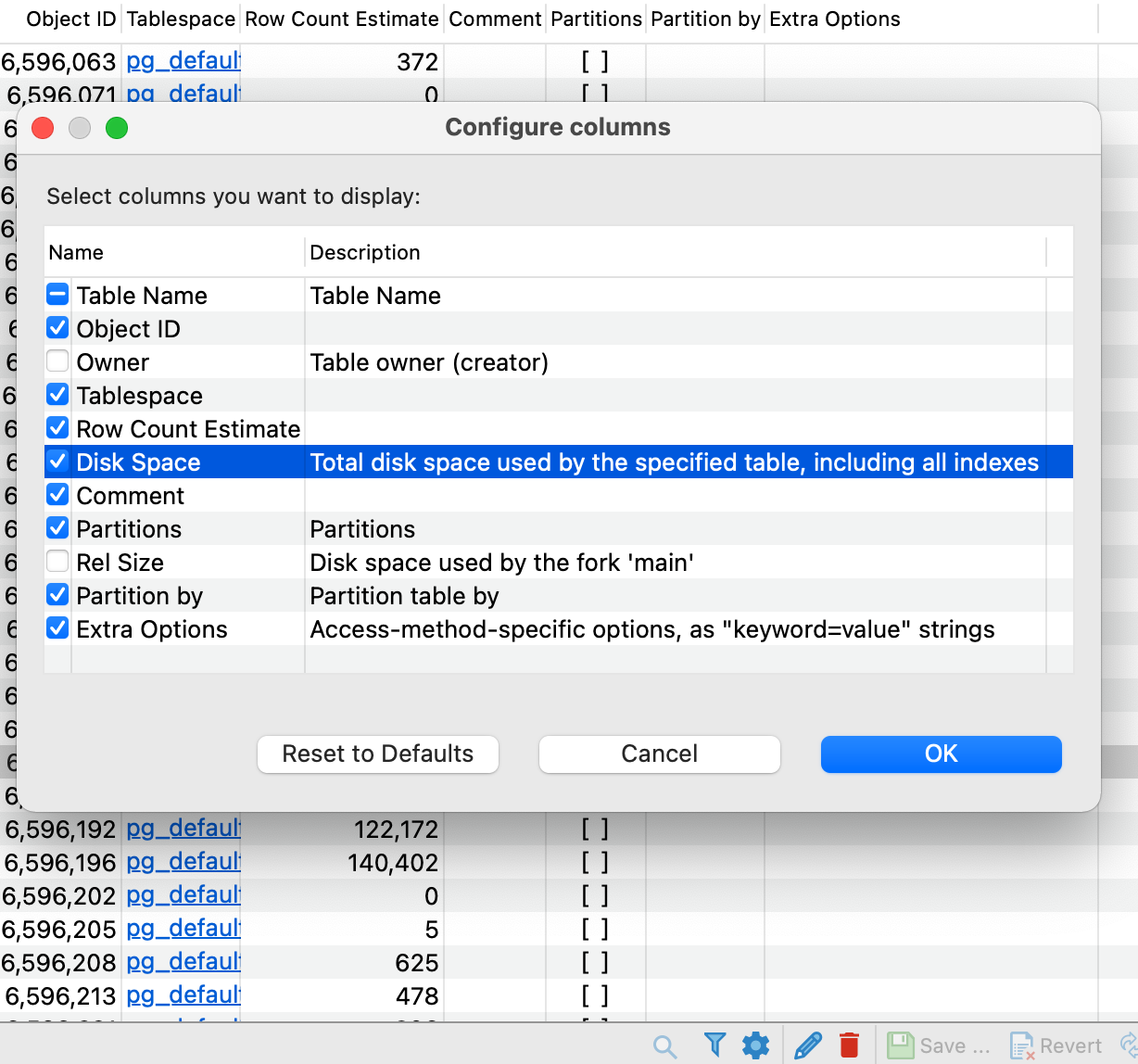1138x1064 pixels.
Task: Open grid settings via the gear icon
Action: 756,1045
